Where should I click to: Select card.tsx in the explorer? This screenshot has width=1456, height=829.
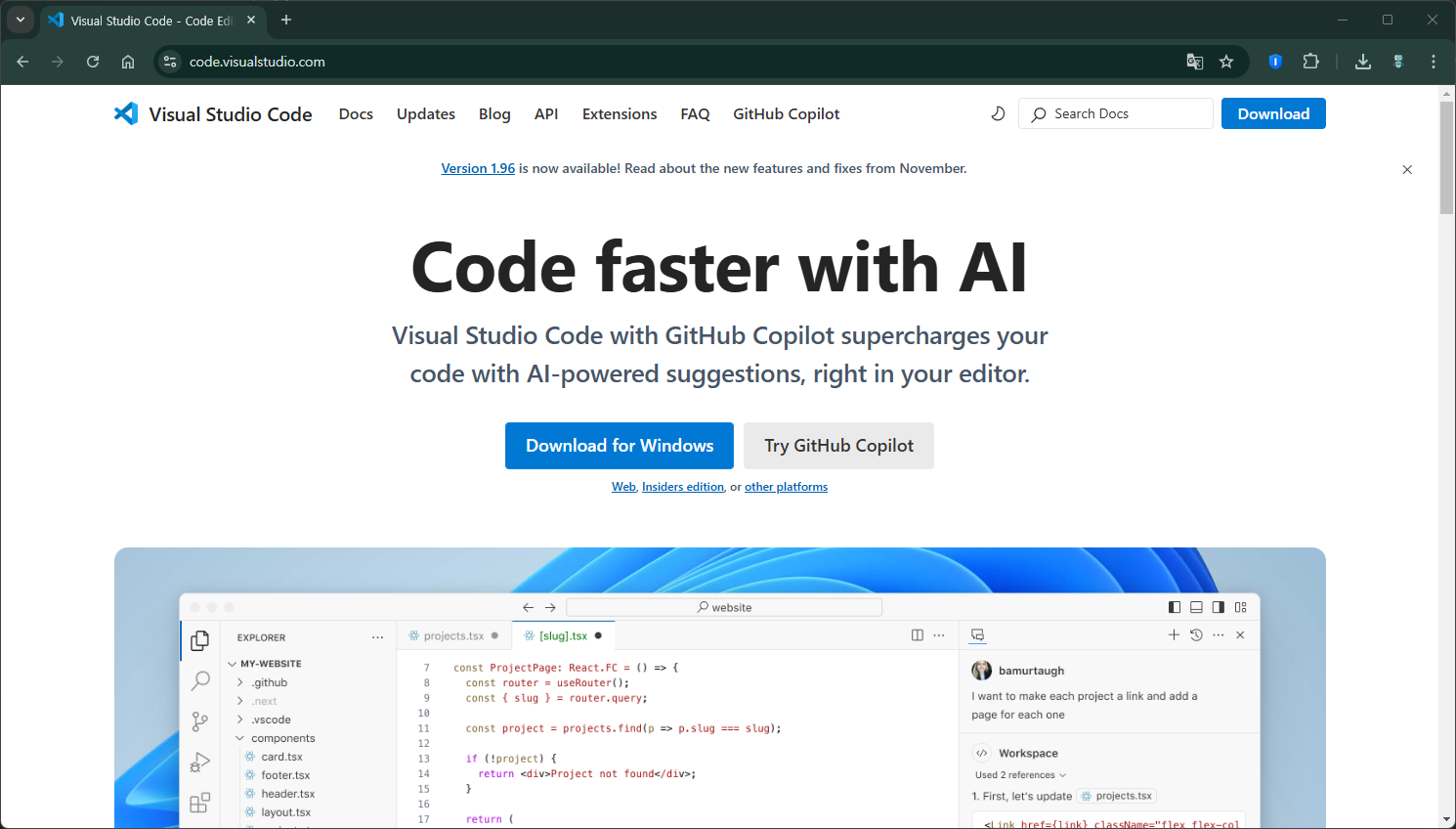tap(275, 757)
